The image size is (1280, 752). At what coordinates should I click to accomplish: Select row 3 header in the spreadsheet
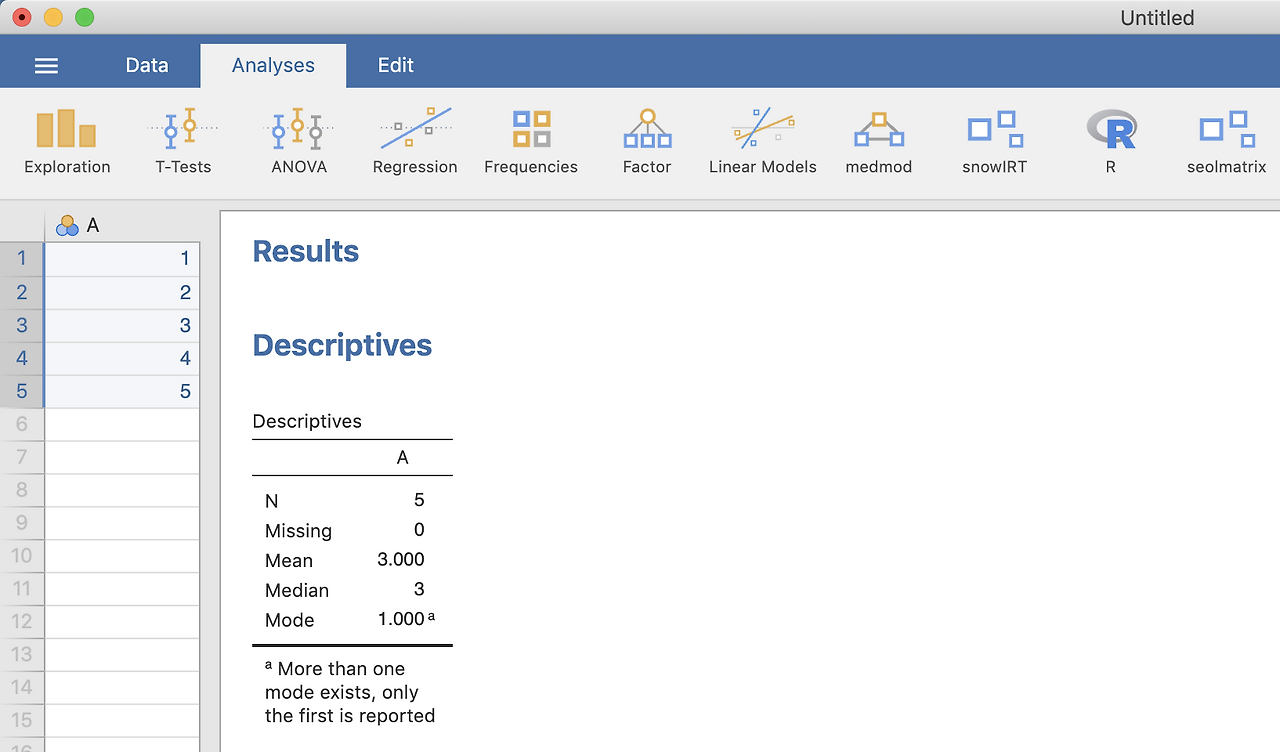click(x=22, y=325)
